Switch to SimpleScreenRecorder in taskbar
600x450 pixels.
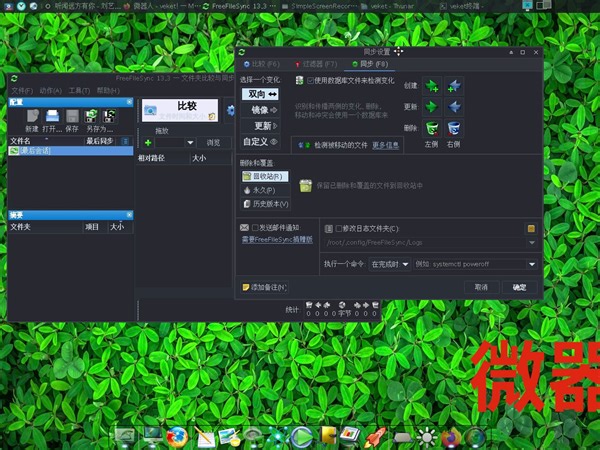[319, 6]
